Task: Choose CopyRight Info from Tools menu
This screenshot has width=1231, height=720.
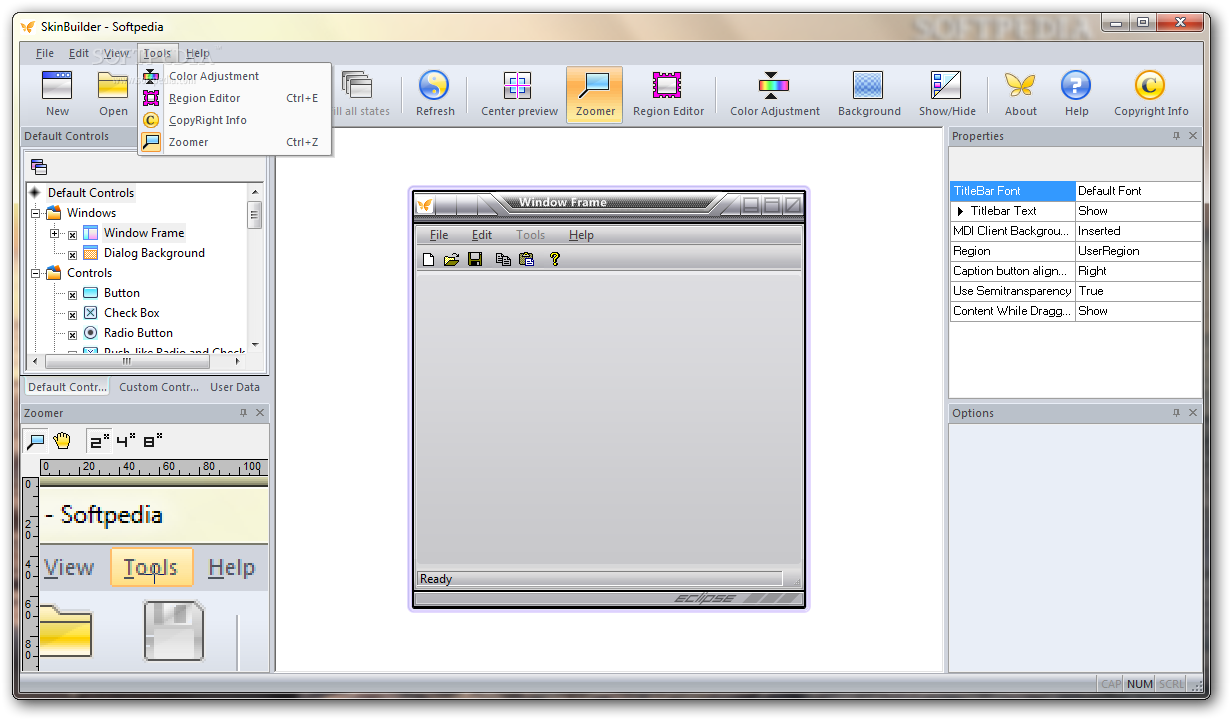Action: [x=235, y=120]
